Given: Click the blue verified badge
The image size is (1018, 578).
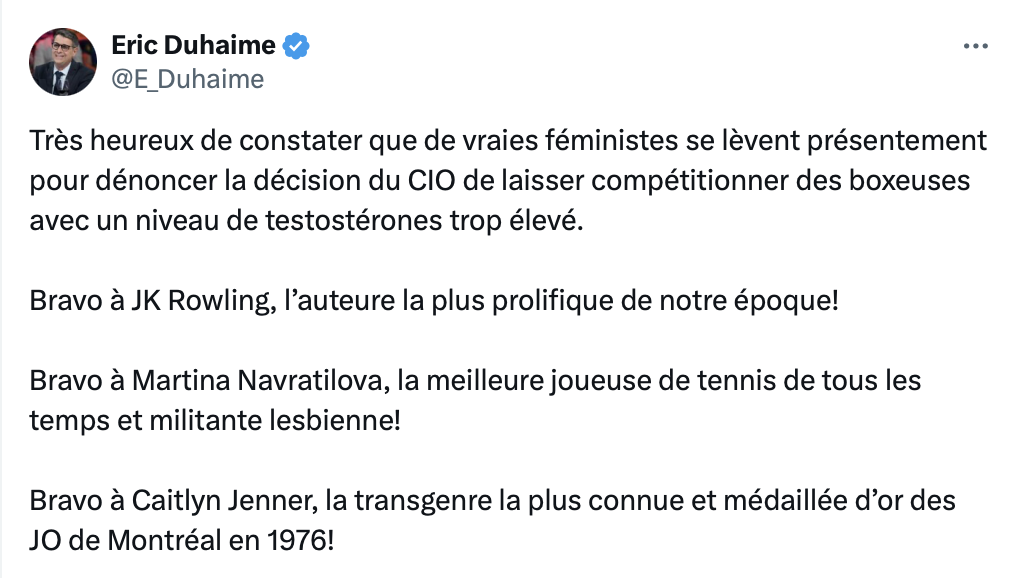Looking at the screenshot, I should click(x=296, y=45).
